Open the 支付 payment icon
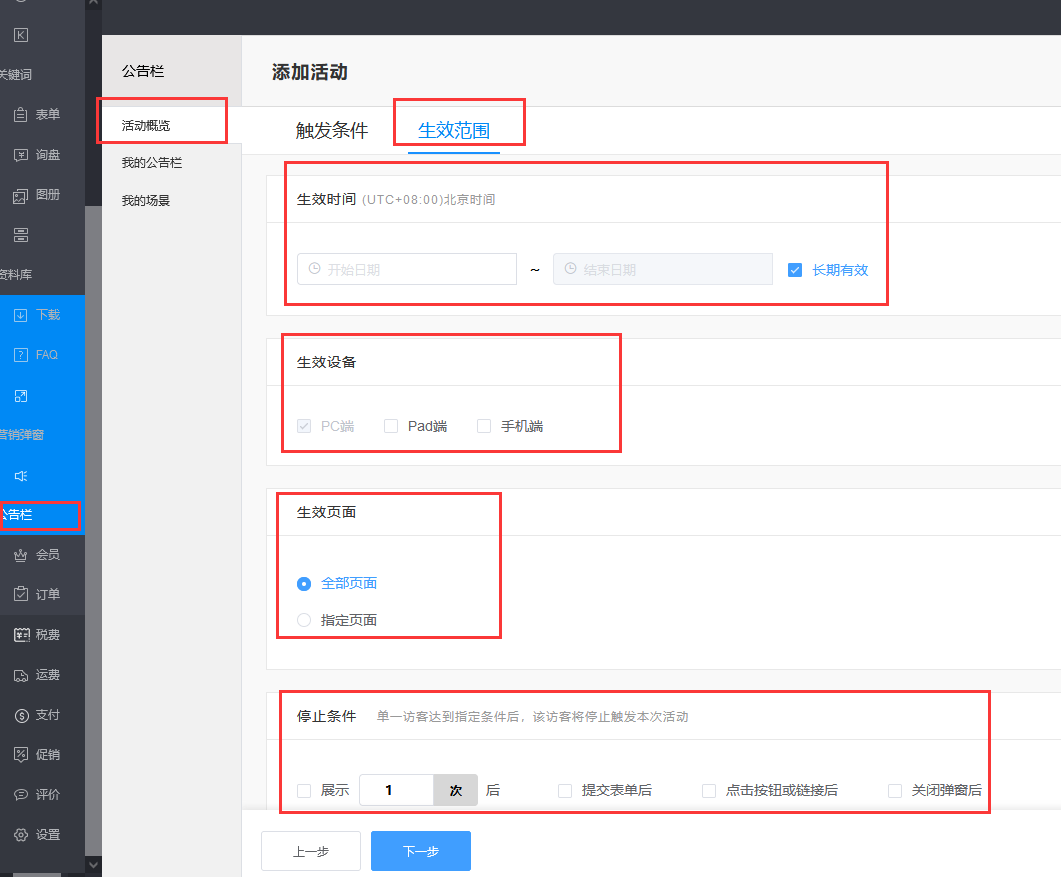 (20, 715)
